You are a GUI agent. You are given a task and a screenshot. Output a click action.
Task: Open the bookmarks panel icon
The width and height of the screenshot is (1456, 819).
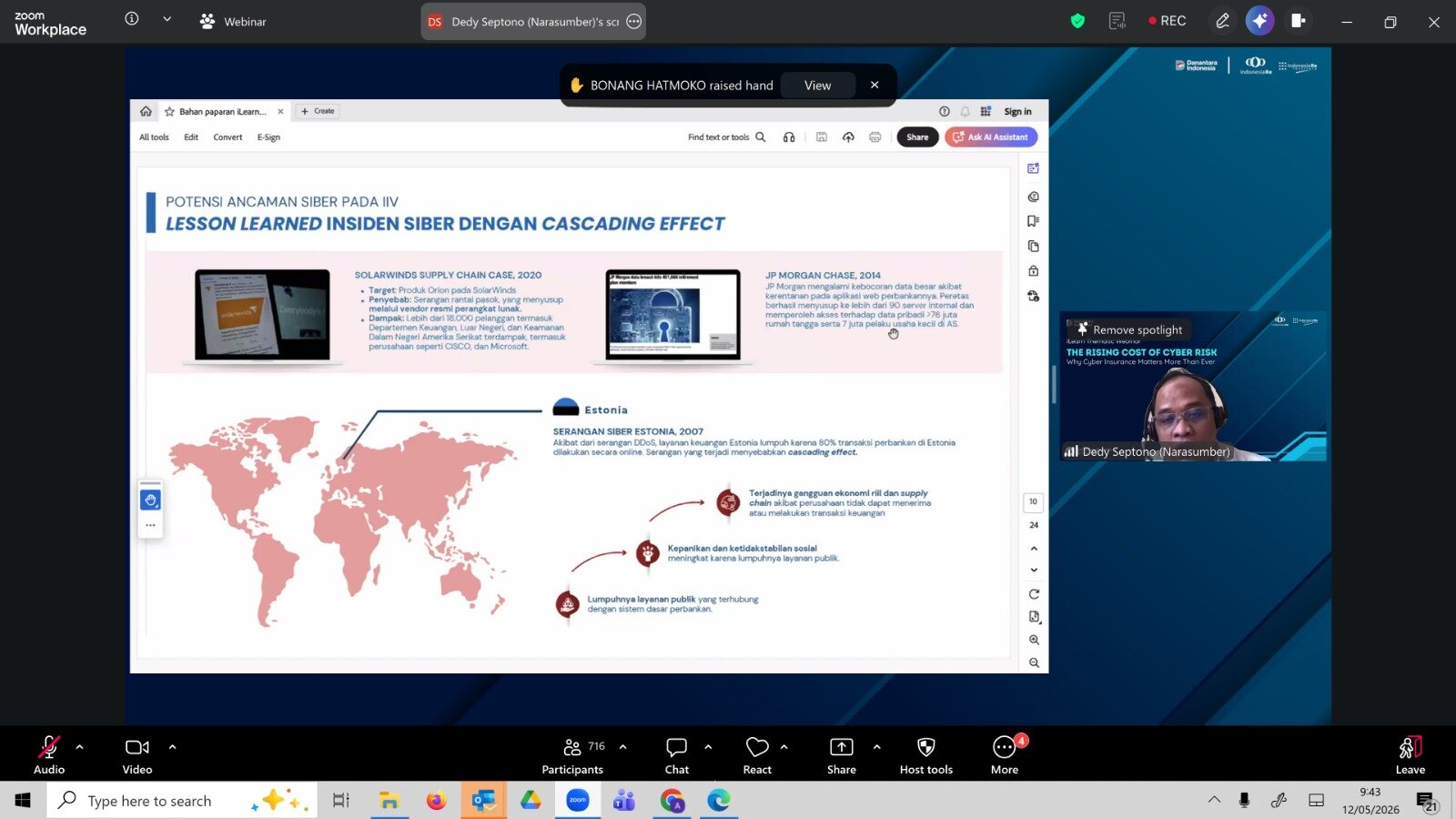(1034, 221)
